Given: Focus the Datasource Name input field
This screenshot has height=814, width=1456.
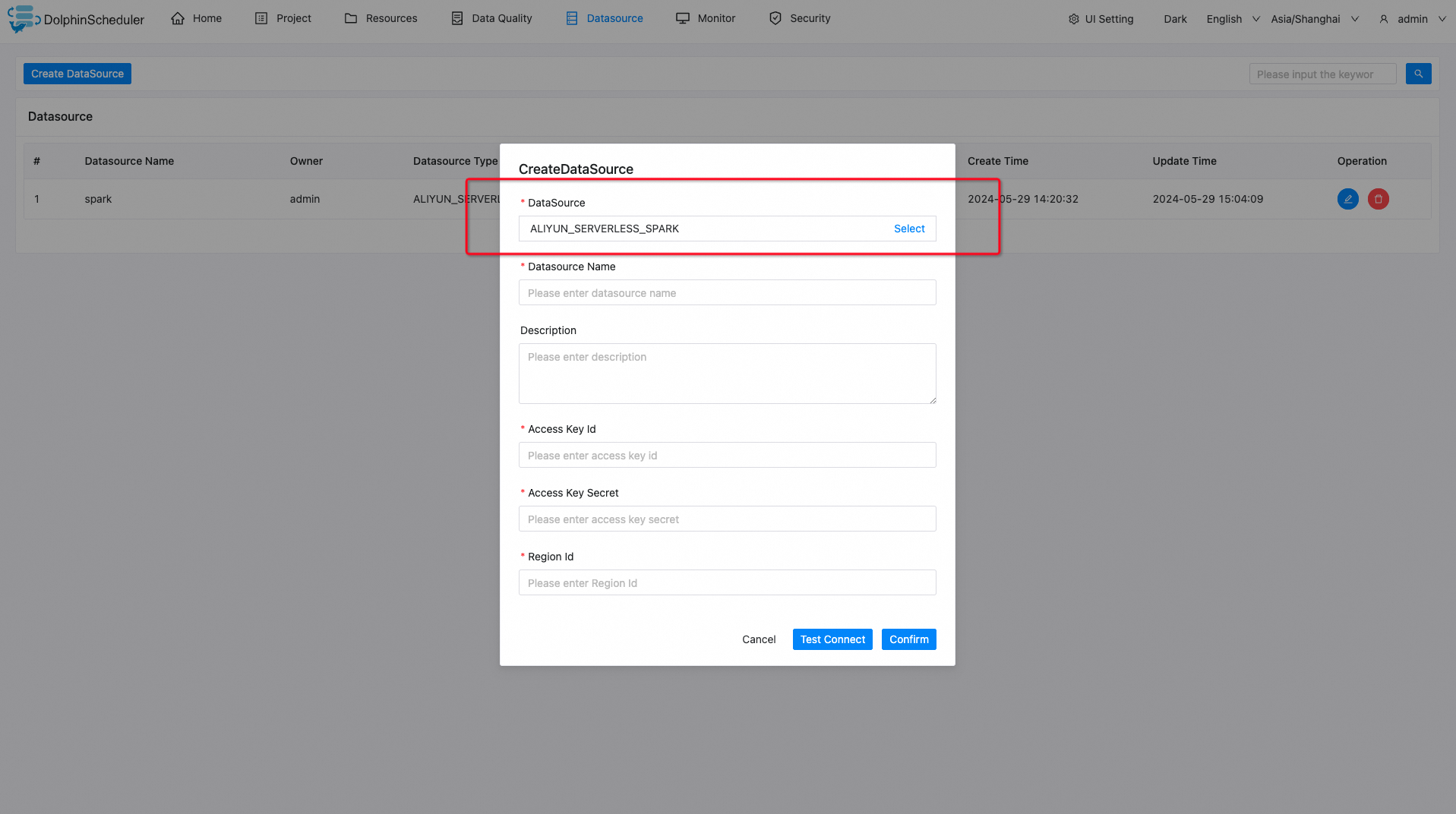Looking at the screenshot, I should tap(727, 293).
